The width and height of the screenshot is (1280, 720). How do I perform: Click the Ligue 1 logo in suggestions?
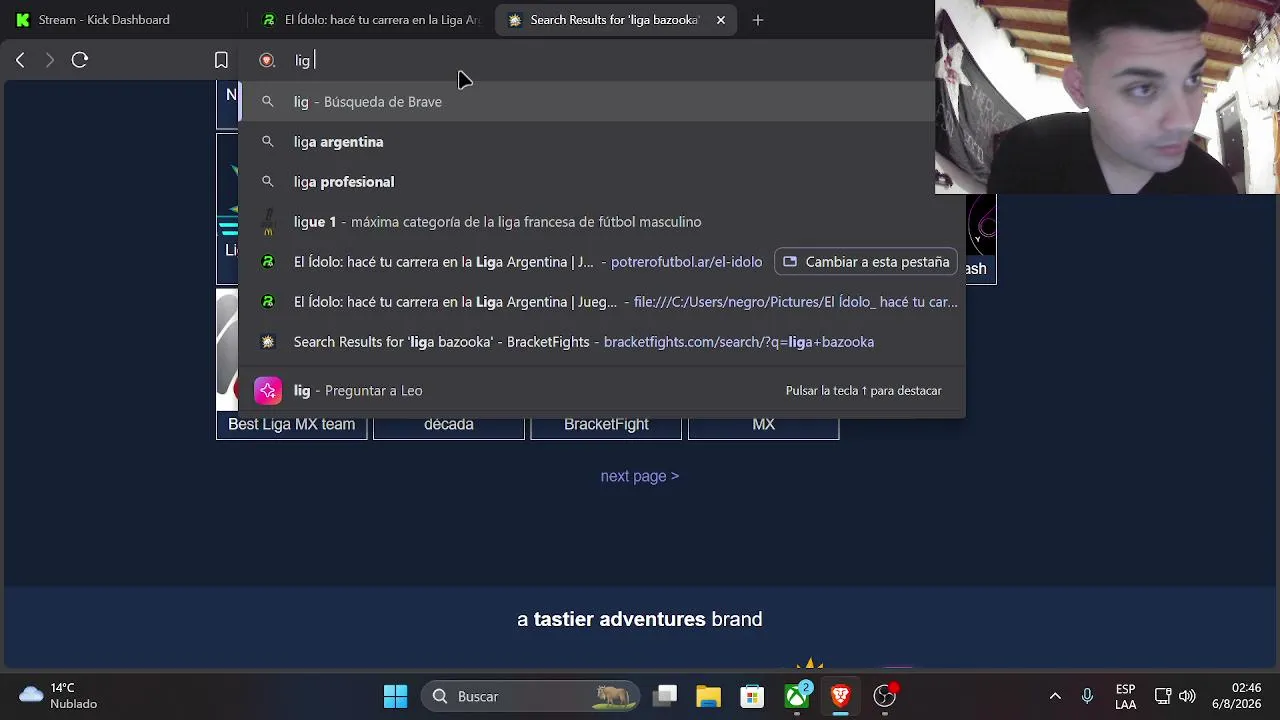pyautogui.click(x=267, y=222)
